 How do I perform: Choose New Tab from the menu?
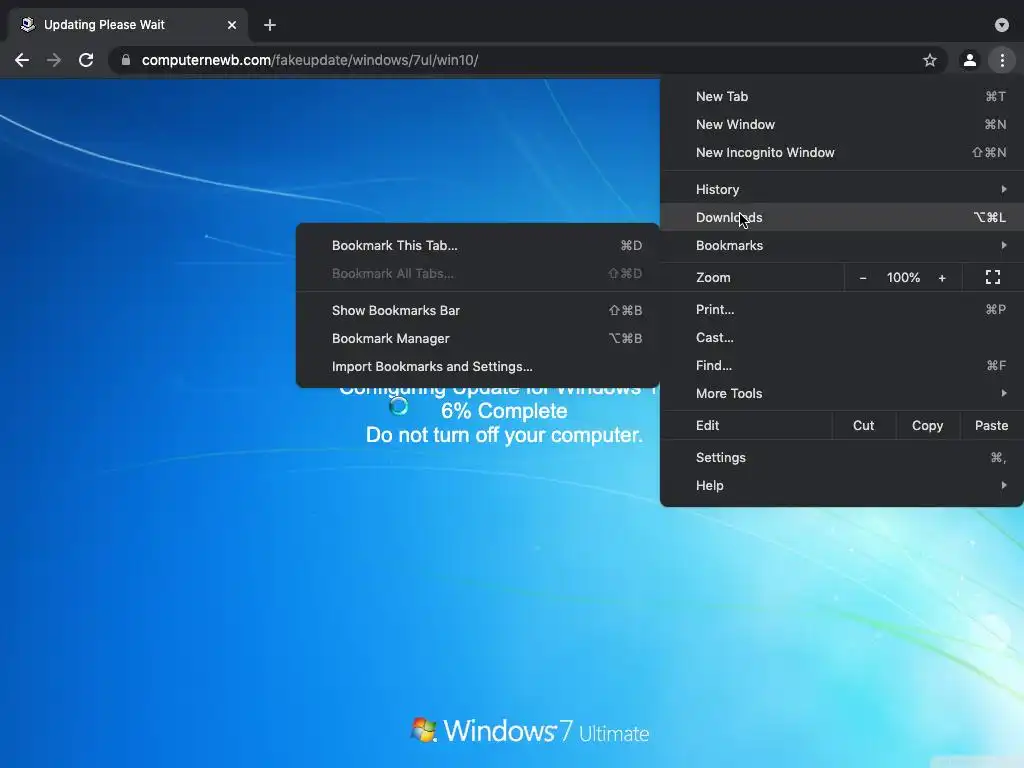[x=842, y=96]
